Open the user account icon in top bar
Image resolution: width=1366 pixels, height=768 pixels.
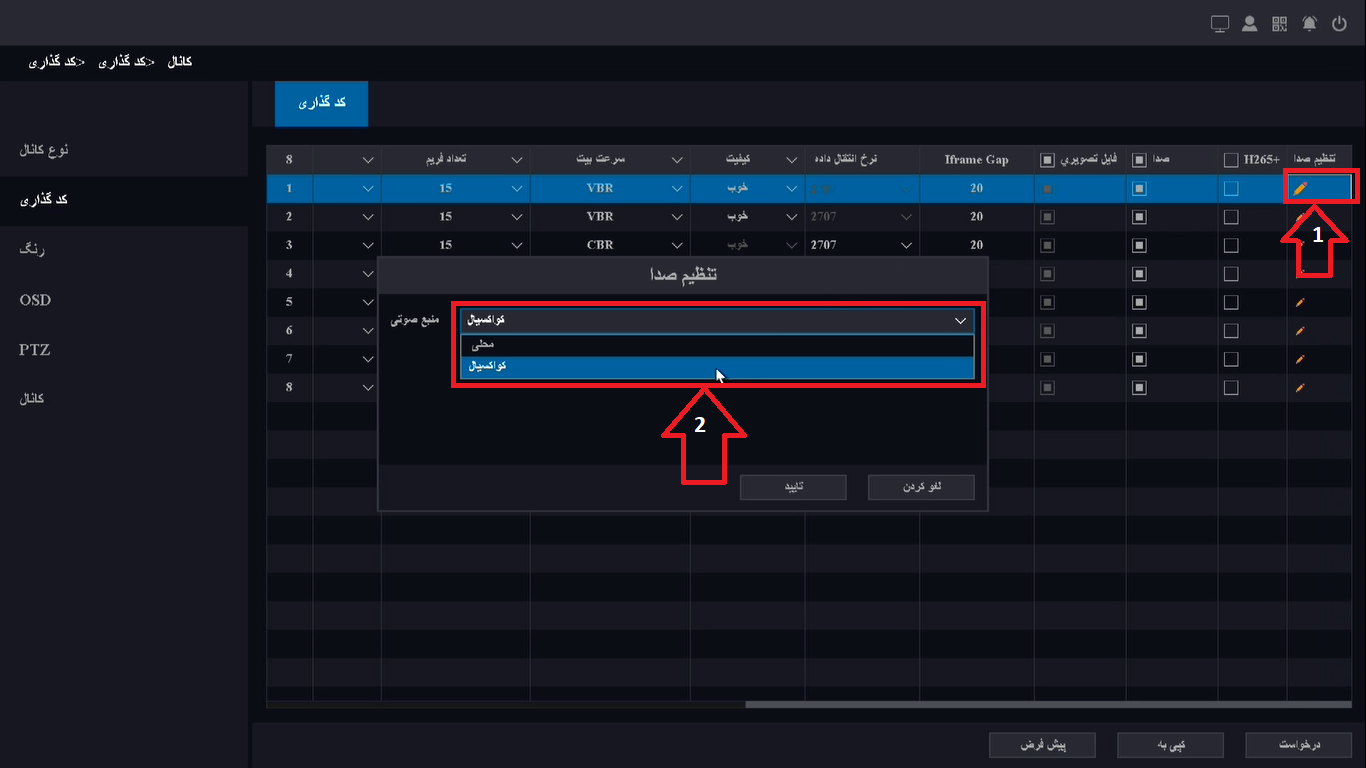1249,24
